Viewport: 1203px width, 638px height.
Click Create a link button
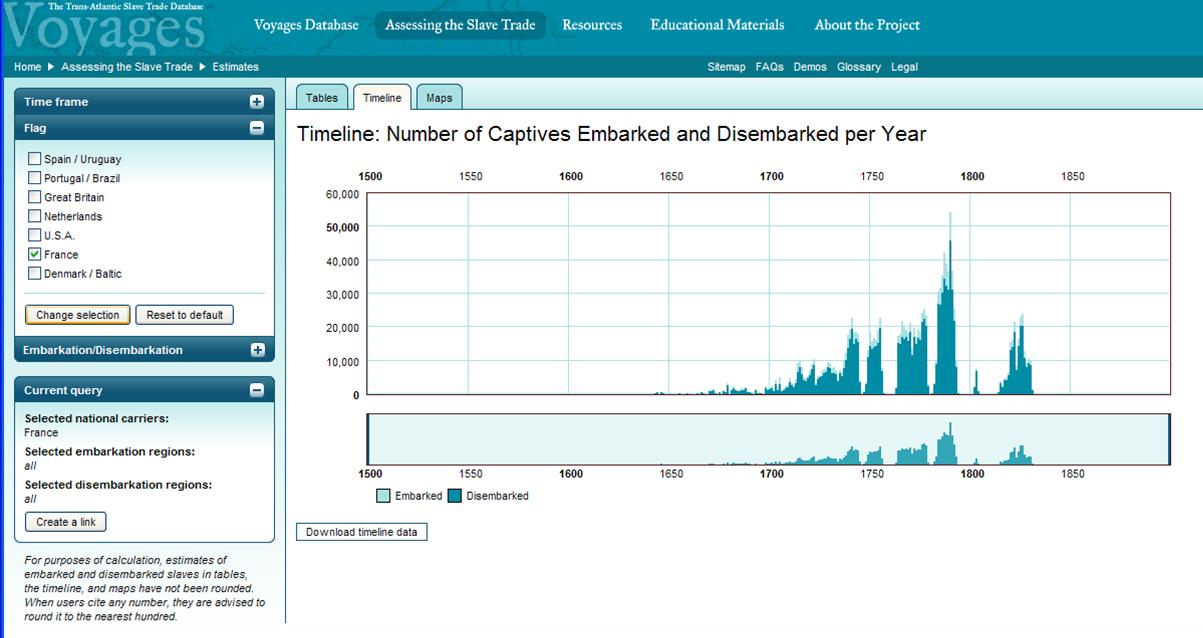tap(66, 522)
